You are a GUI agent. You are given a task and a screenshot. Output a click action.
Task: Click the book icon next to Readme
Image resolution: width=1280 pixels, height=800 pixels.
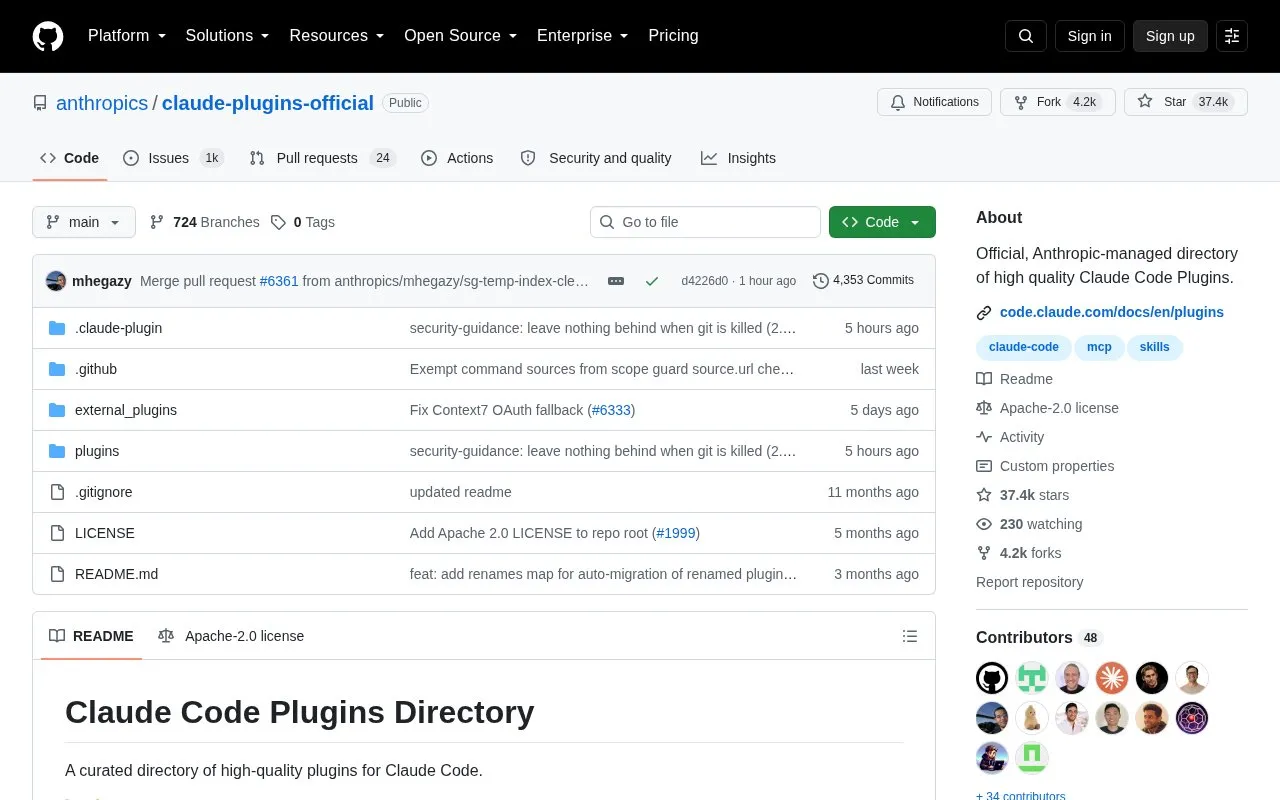984,379
